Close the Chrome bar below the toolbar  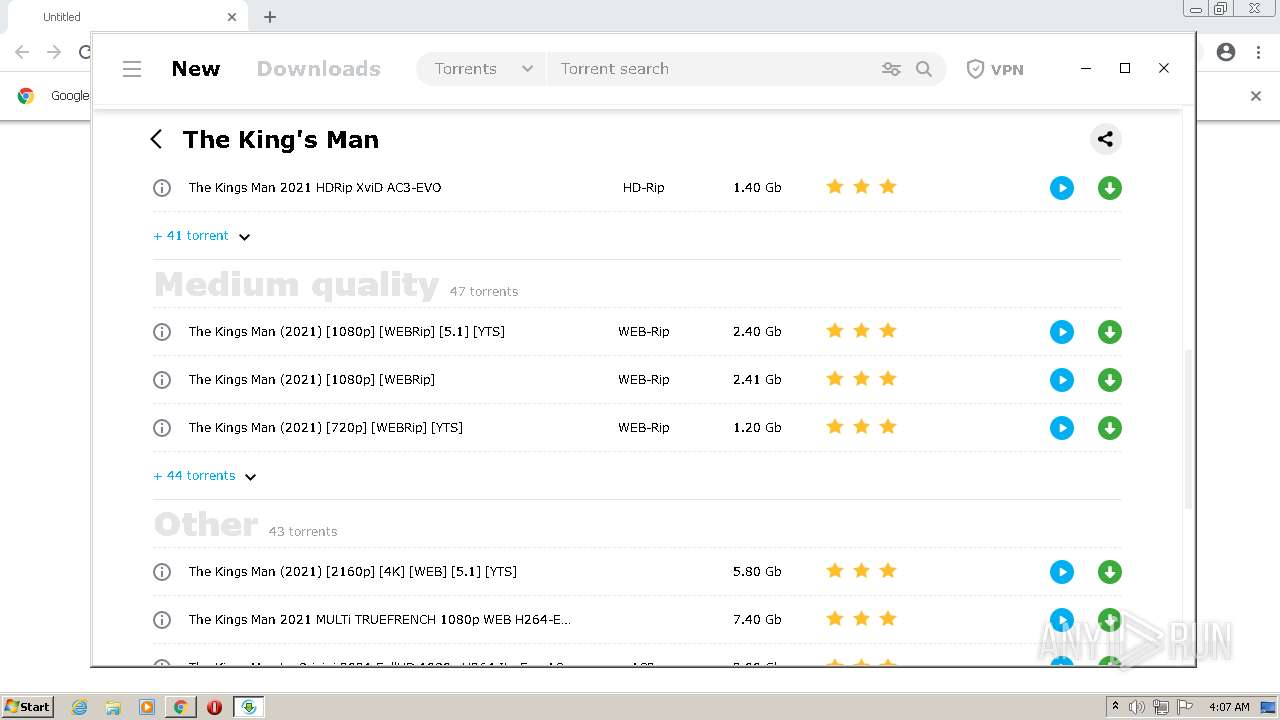[1256, 96]
